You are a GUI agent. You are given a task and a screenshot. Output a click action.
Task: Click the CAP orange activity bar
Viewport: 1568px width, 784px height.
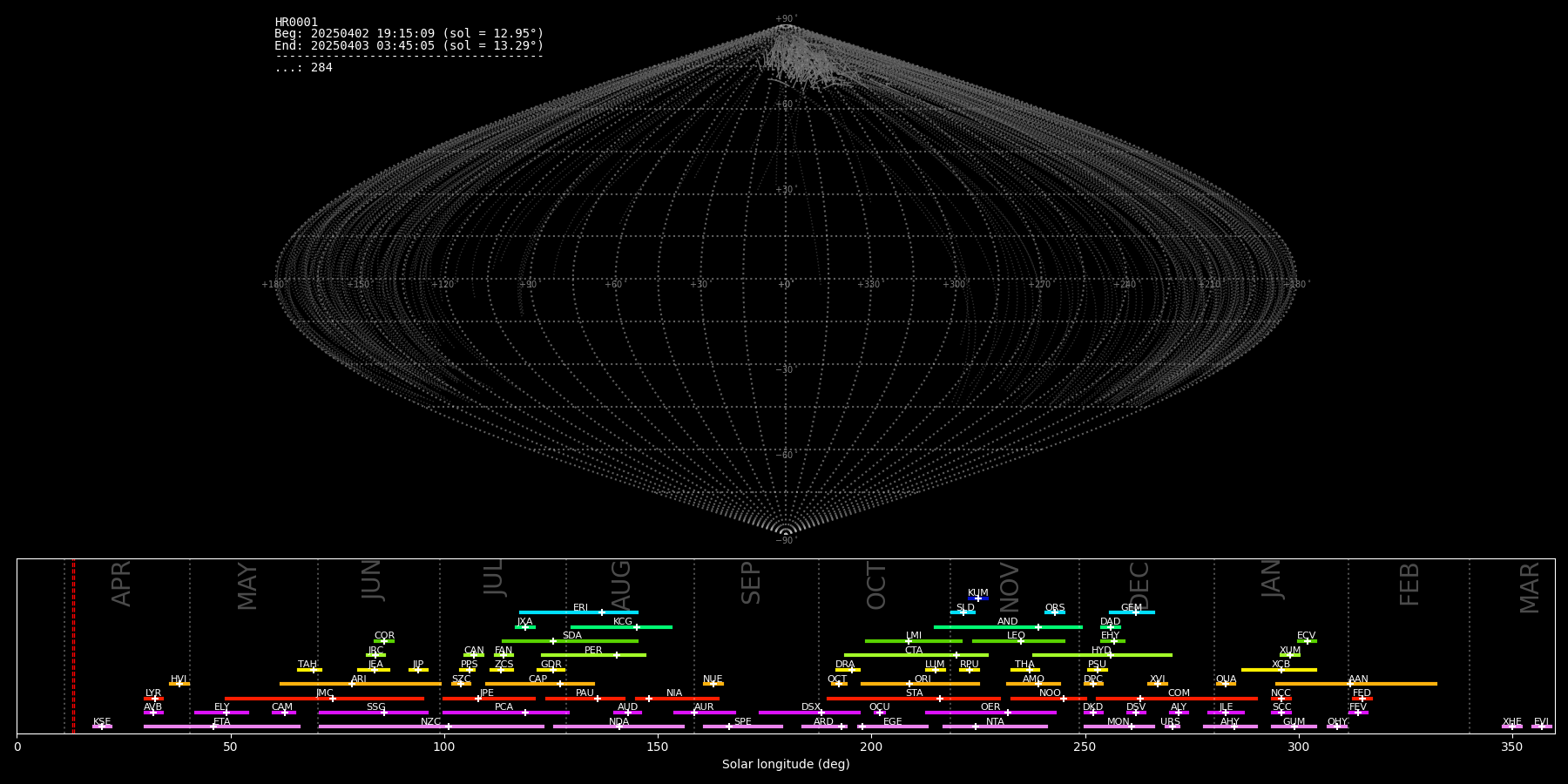540,684
